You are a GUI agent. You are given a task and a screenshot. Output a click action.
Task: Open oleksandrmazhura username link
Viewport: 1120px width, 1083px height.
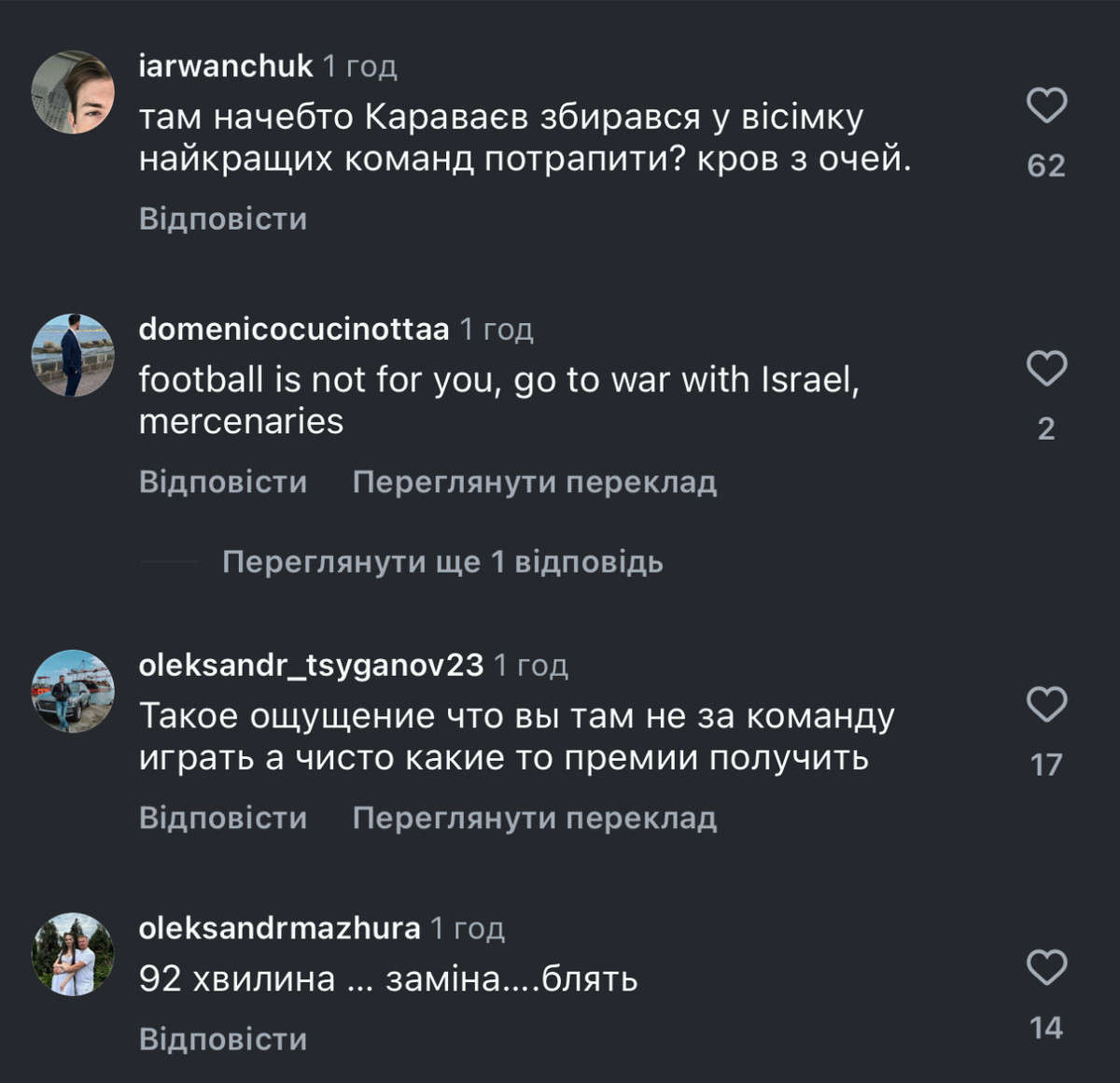point(279,928)
